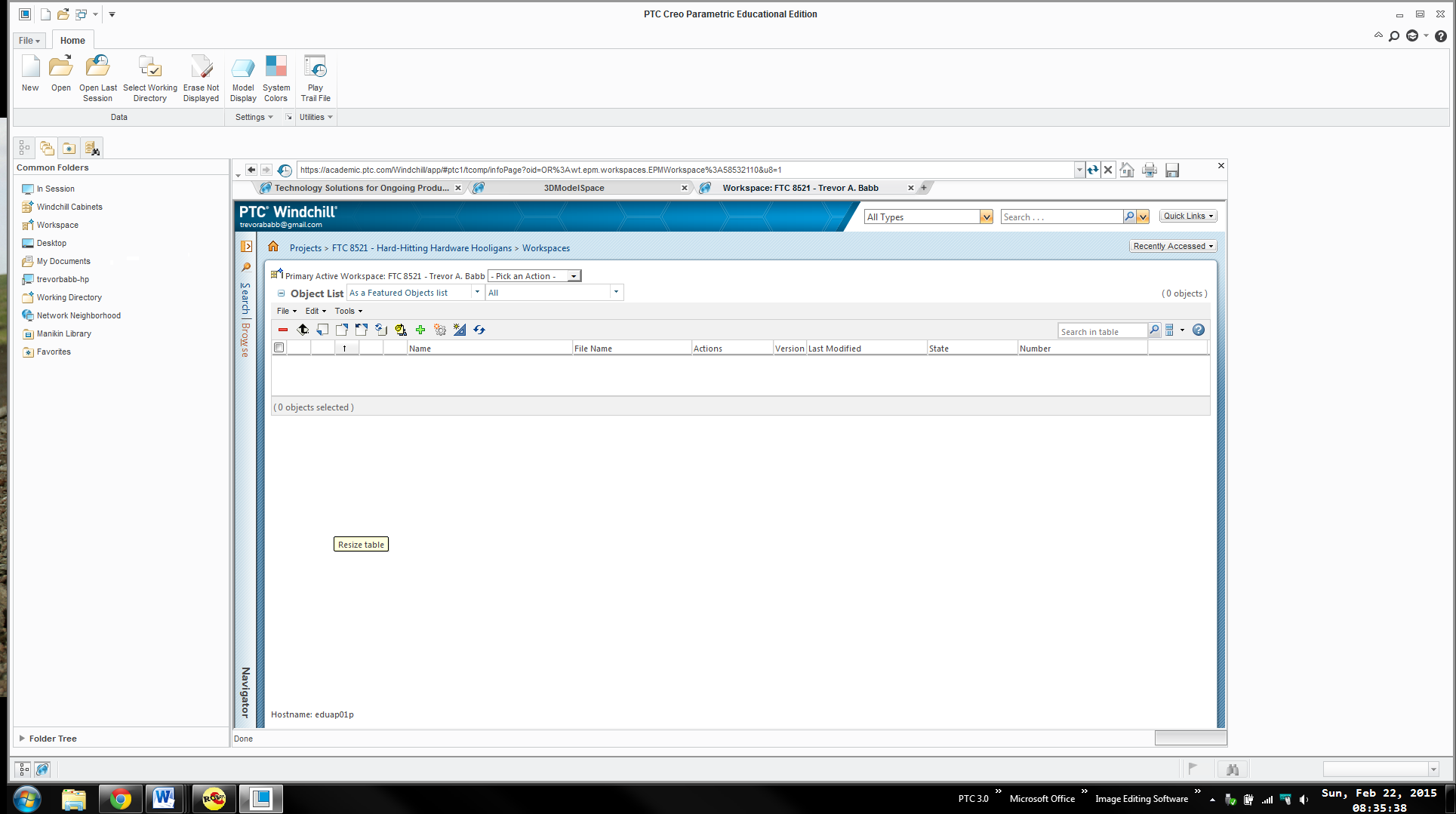Screen dimensions: 1456x814
Task: Open the table Edit menu
Action: click(316, 311)
